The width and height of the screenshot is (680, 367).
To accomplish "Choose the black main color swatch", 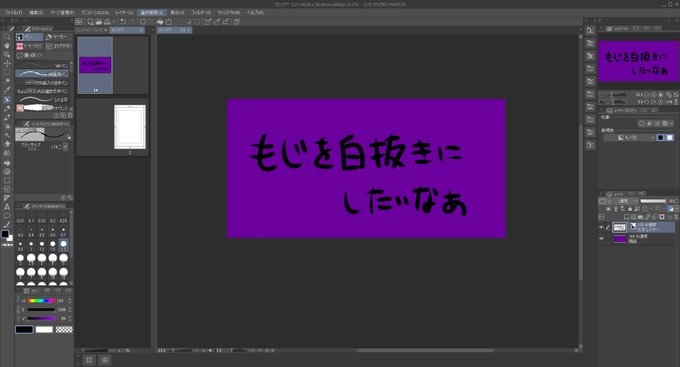I will [24, 329].
